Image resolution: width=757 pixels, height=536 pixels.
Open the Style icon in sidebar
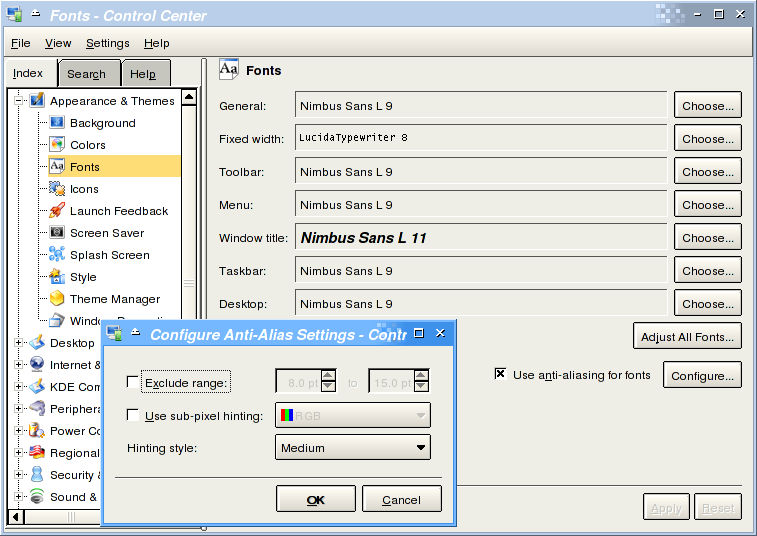click(x=57, y=277)
